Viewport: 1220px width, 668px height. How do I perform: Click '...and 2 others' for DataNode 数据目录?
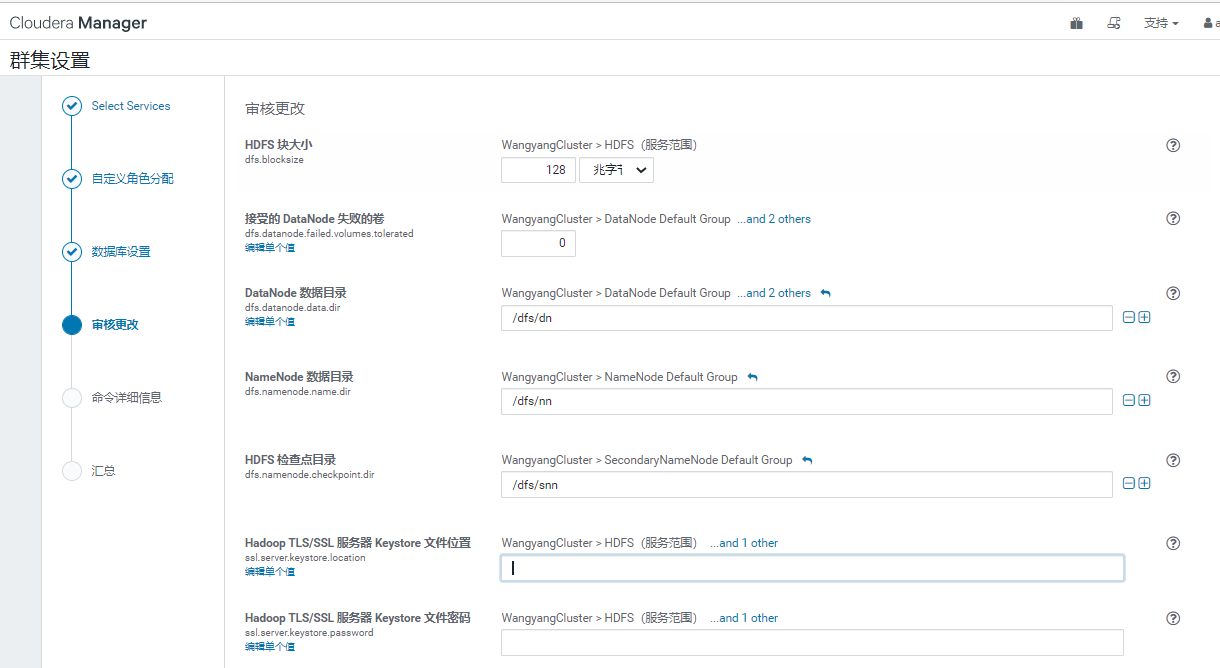tap(774, 293)
